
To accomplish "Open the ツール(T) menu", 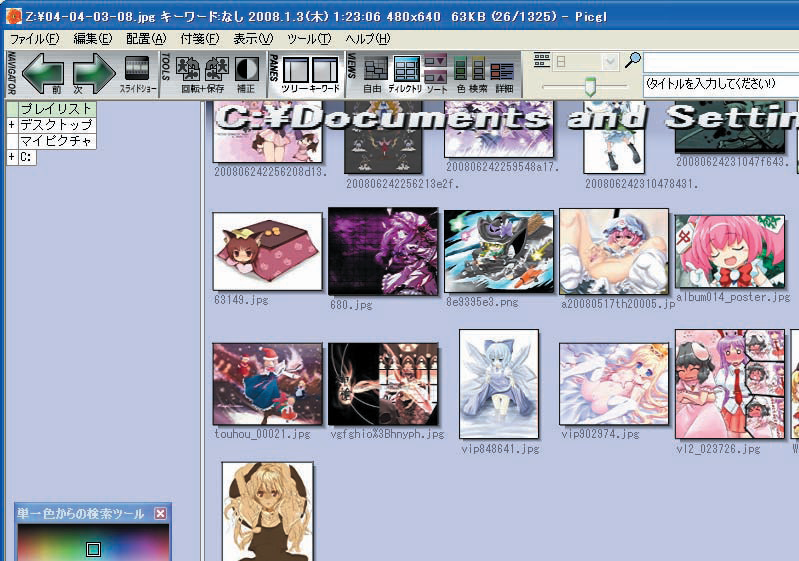I will coord(309,39).
